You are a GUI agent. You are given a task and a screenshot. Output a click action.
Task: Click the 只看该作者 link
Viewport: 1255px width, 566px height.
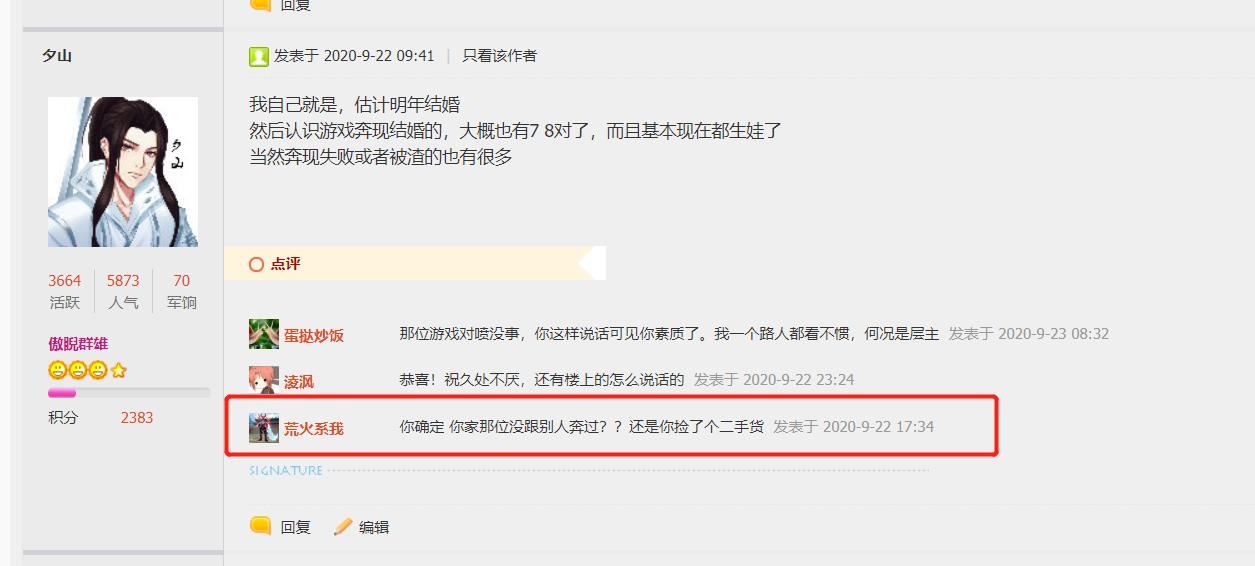pyautogui.click(x=499, y=56)
